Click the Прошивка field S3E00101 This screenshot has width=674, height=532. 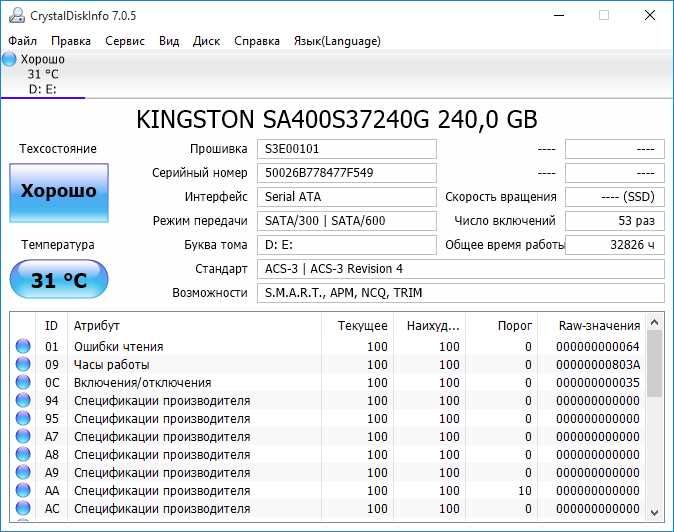(x=347, y=149)
